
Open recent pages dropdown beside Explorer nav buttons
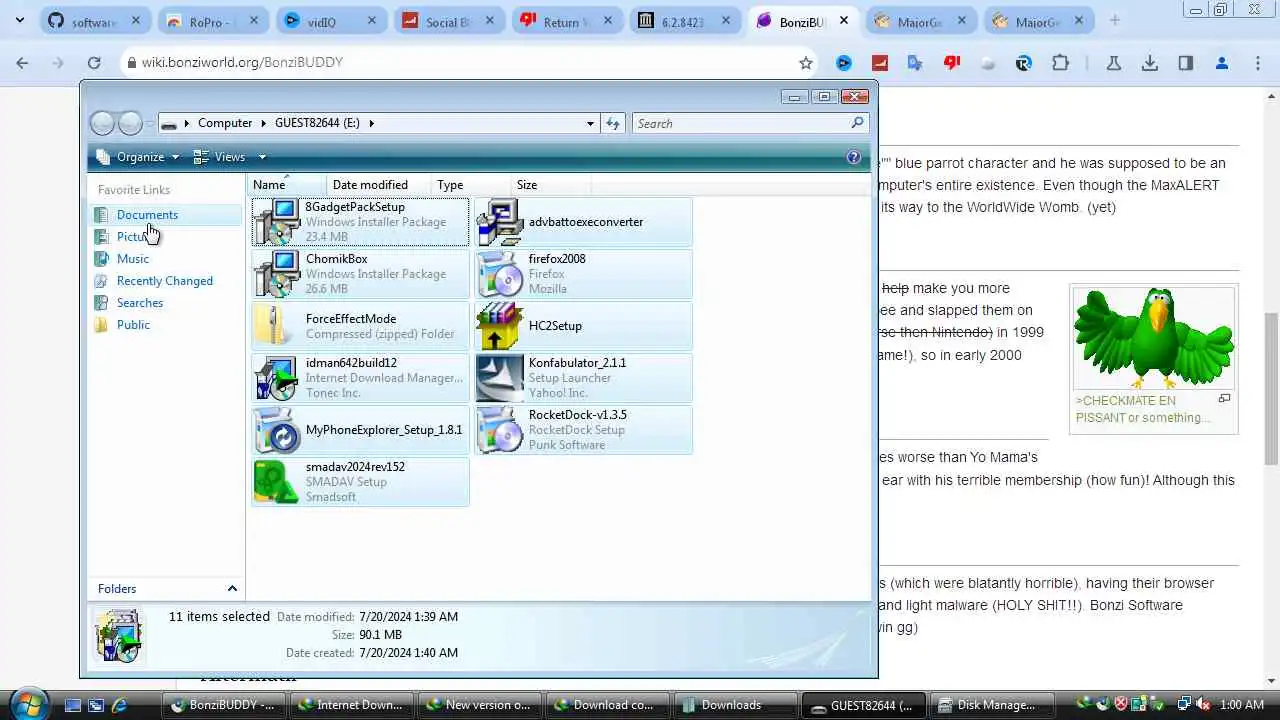tap(150, 124)
